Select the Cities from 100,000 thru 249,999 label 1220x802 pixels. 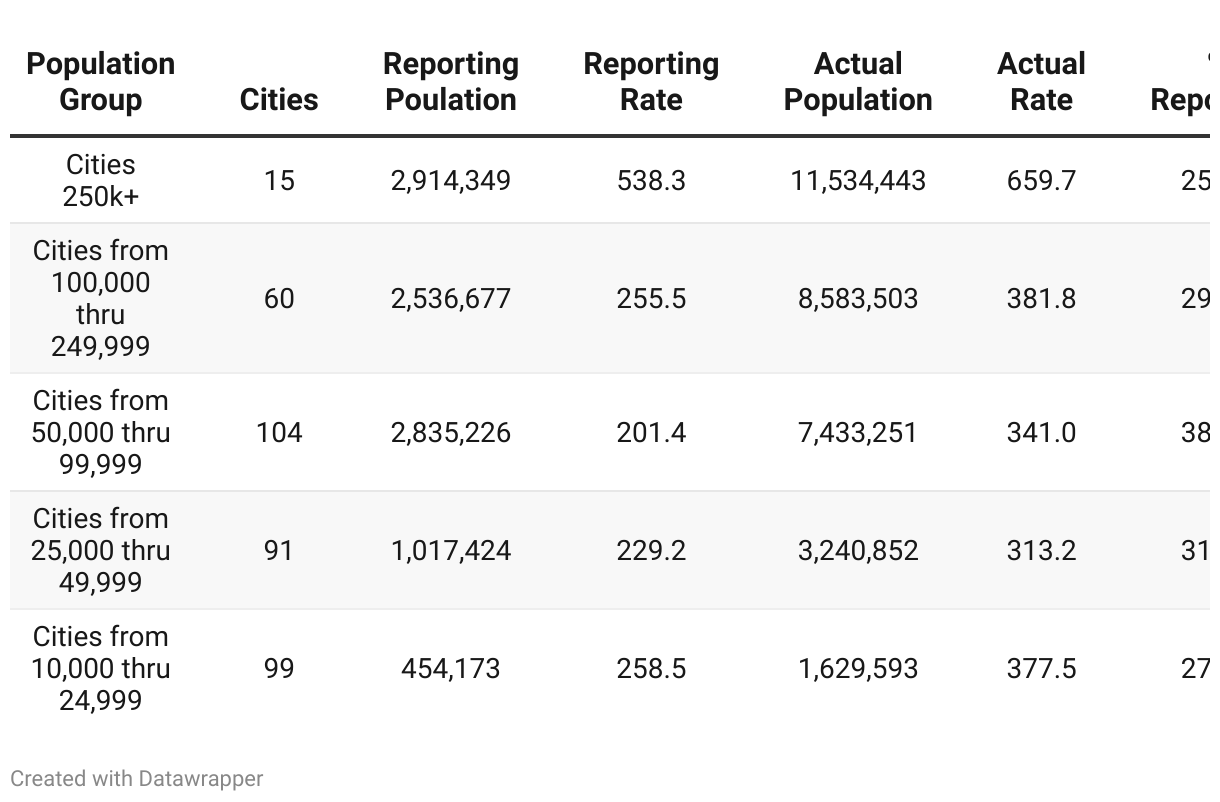(x=100, y=298)
